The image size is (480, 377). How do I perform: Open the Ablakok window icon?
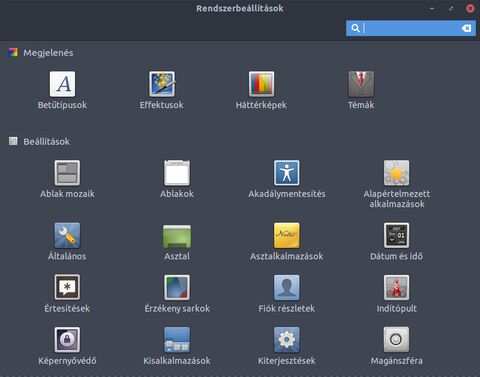(177, 173)
